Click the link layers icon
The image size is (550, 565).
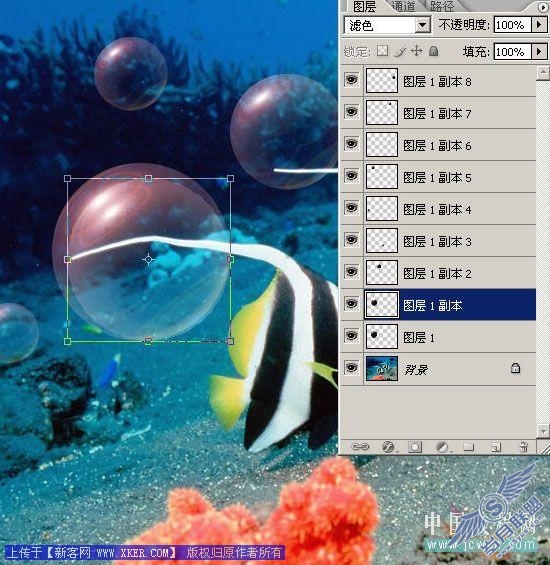tap(360, 447)
